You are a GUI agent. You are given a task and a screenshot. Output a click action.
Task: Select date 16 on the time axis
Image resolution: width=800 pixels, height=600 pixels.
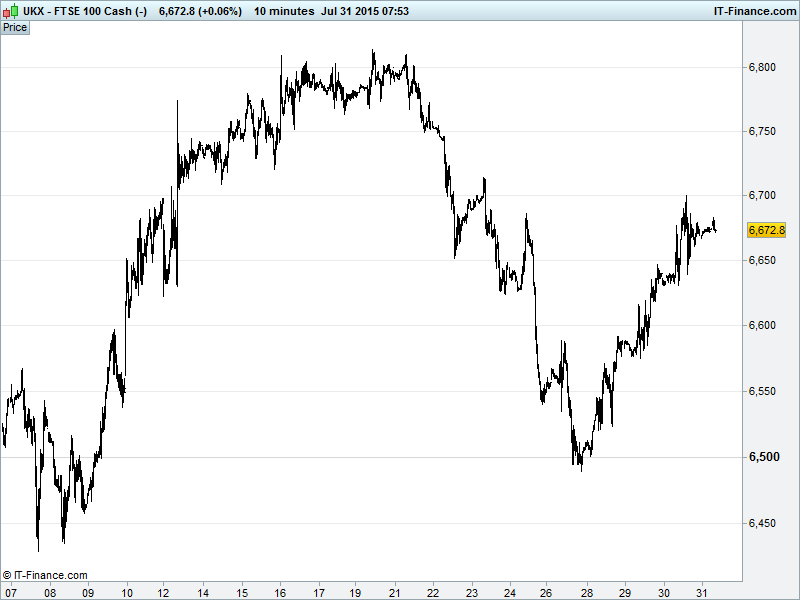tap(280, 591)
